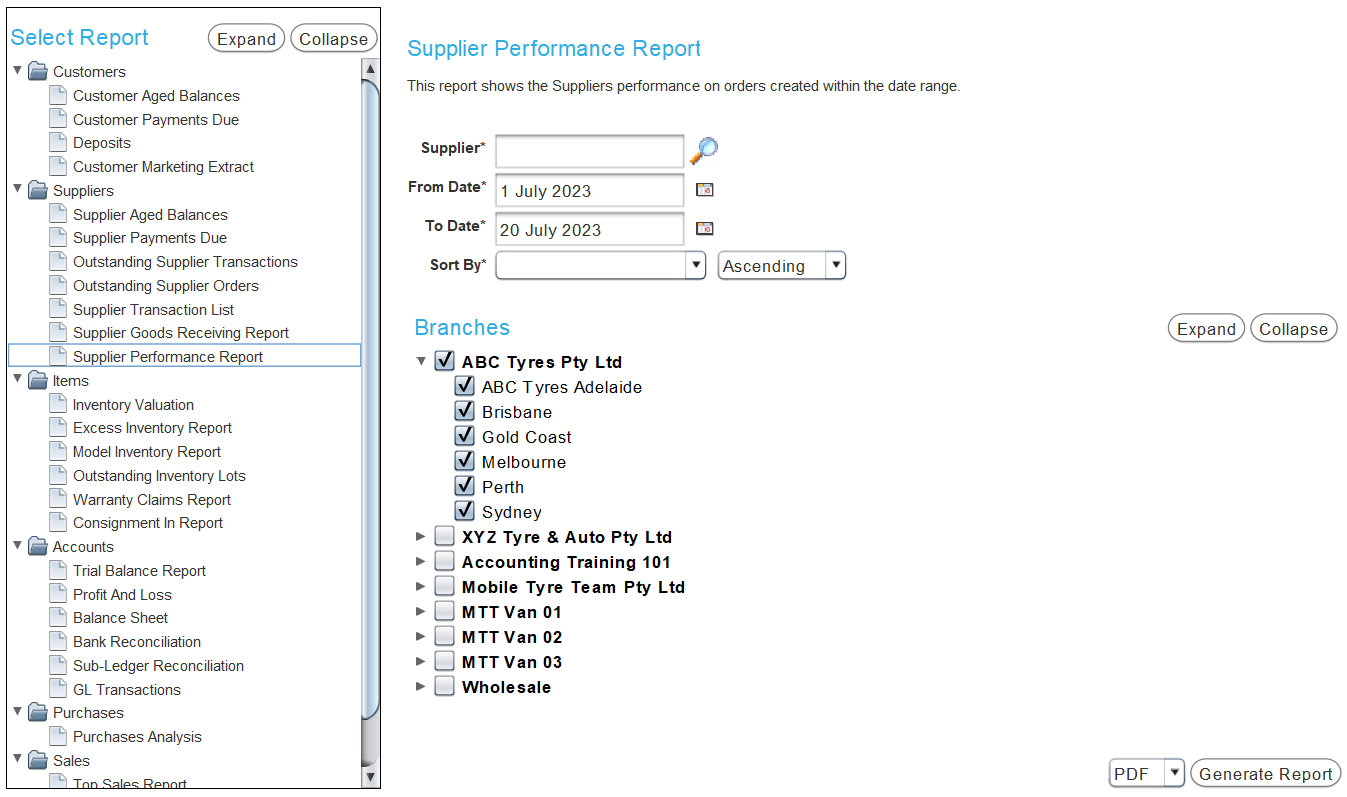Expand the Accounting Training 101 node

tap(420, 562)
